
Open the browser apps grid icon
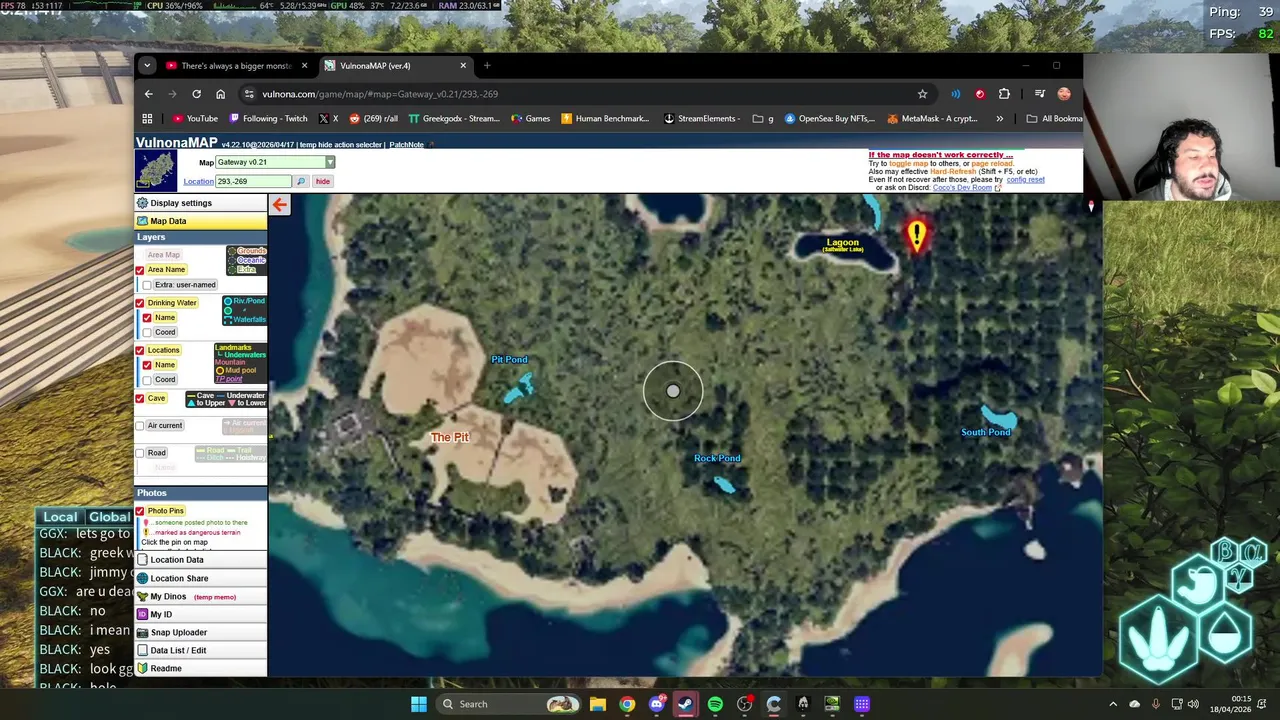(147, 119)
